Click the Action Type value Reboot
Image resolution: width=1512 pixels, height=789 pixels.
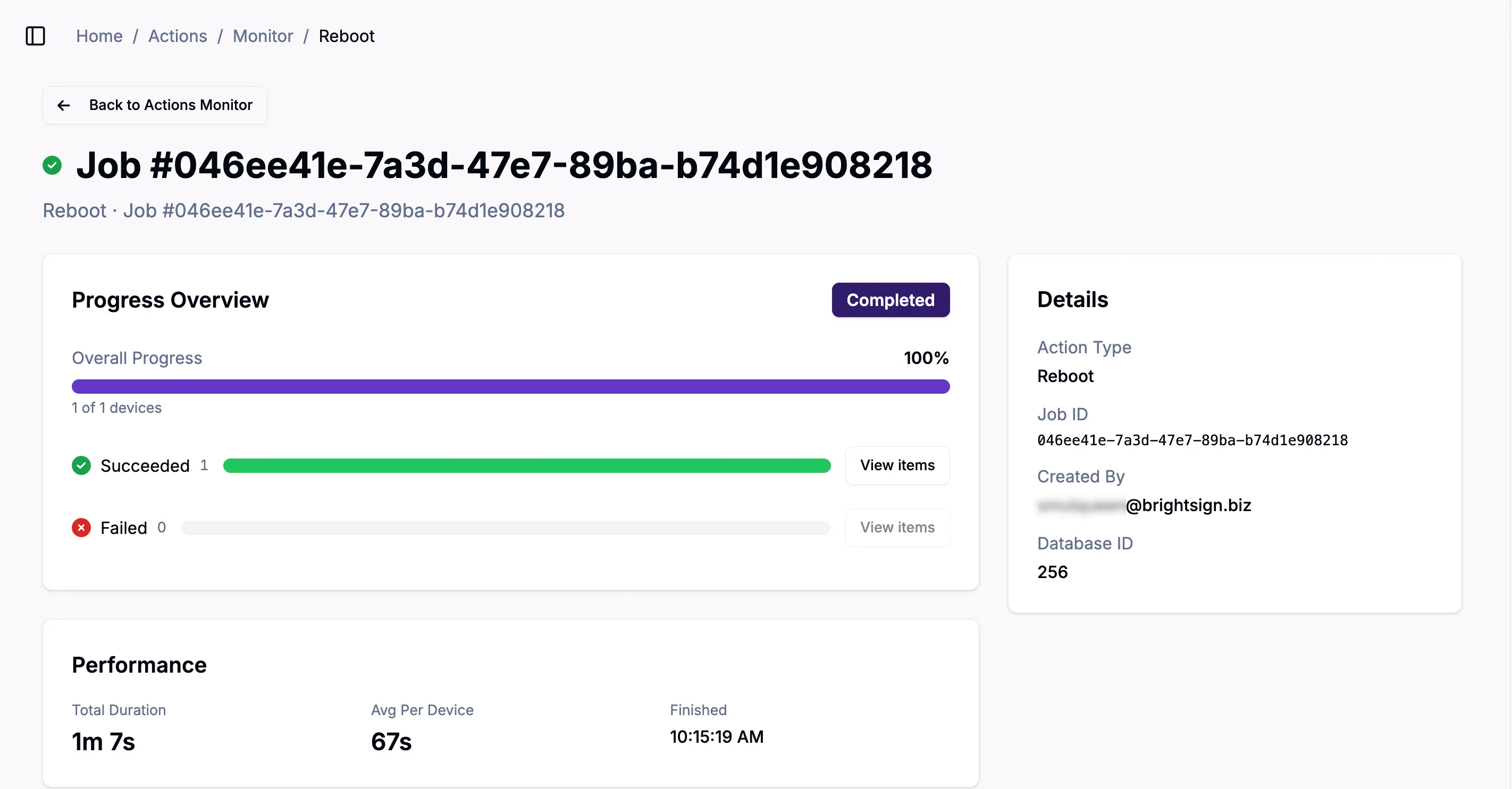point(1065,376)
